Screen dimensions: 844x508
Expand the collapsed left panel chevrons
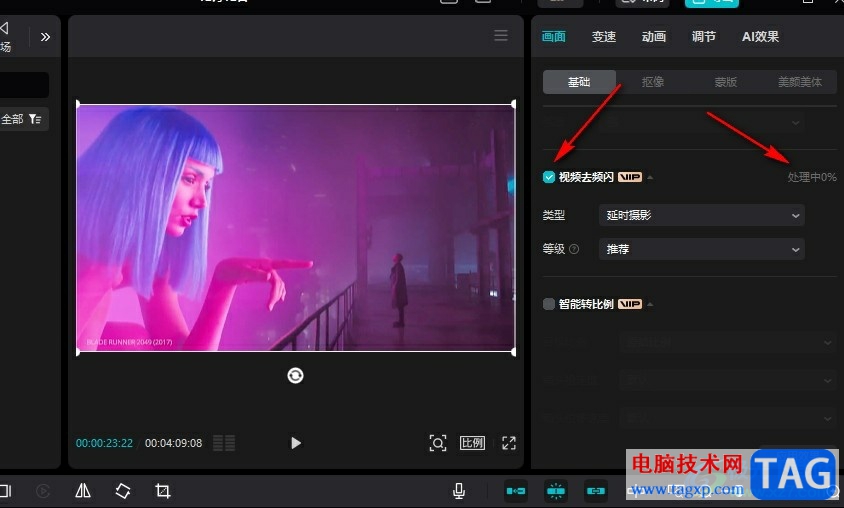pyautogui.click(x=45, y=37)
